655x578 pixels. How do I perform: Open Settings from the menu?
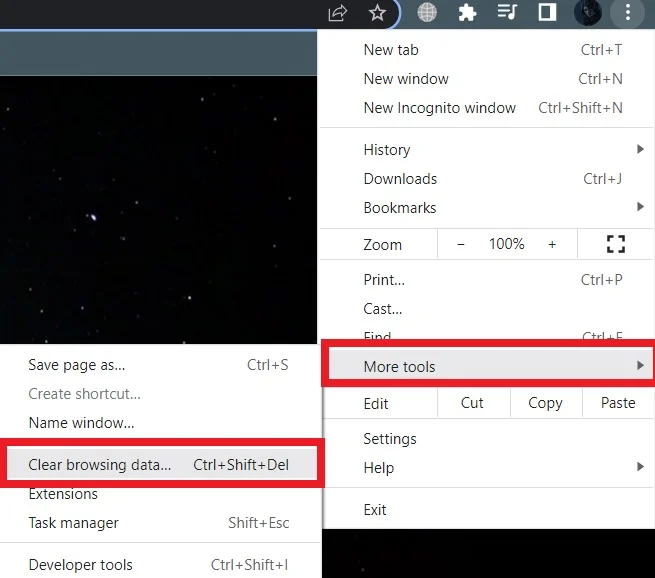click(487, 439)
